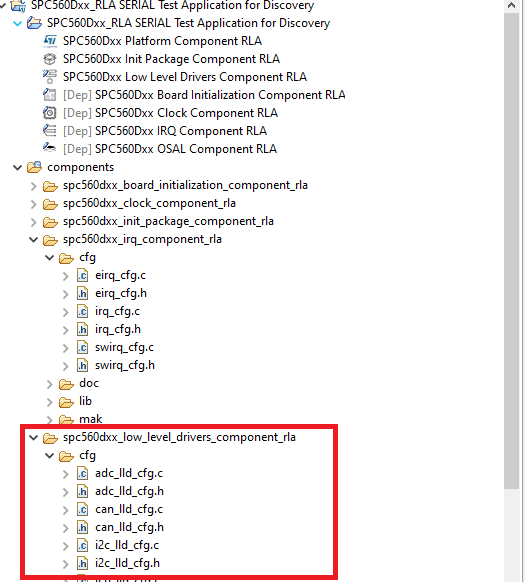Collapse the cfg folder under irq component

[49, 257]
